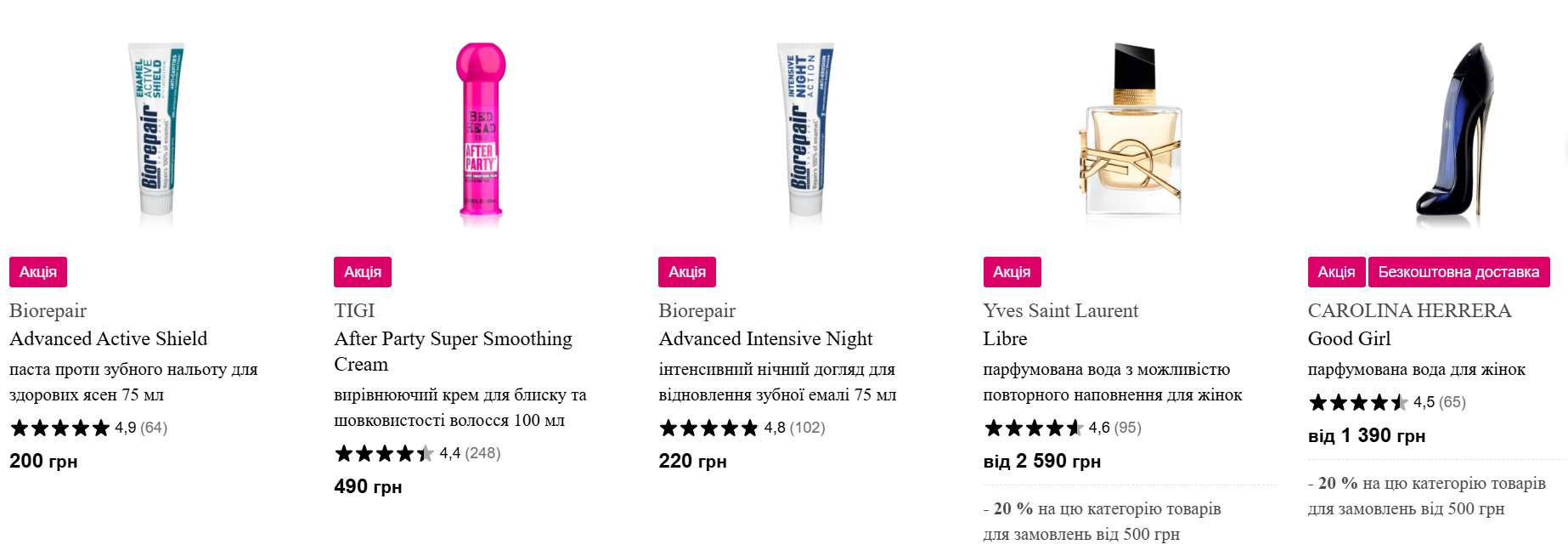Open Biorepair Enamel Active Shield toothpaste image
The height and width of the screenshot is (556, 1568).
coord(156,134)
